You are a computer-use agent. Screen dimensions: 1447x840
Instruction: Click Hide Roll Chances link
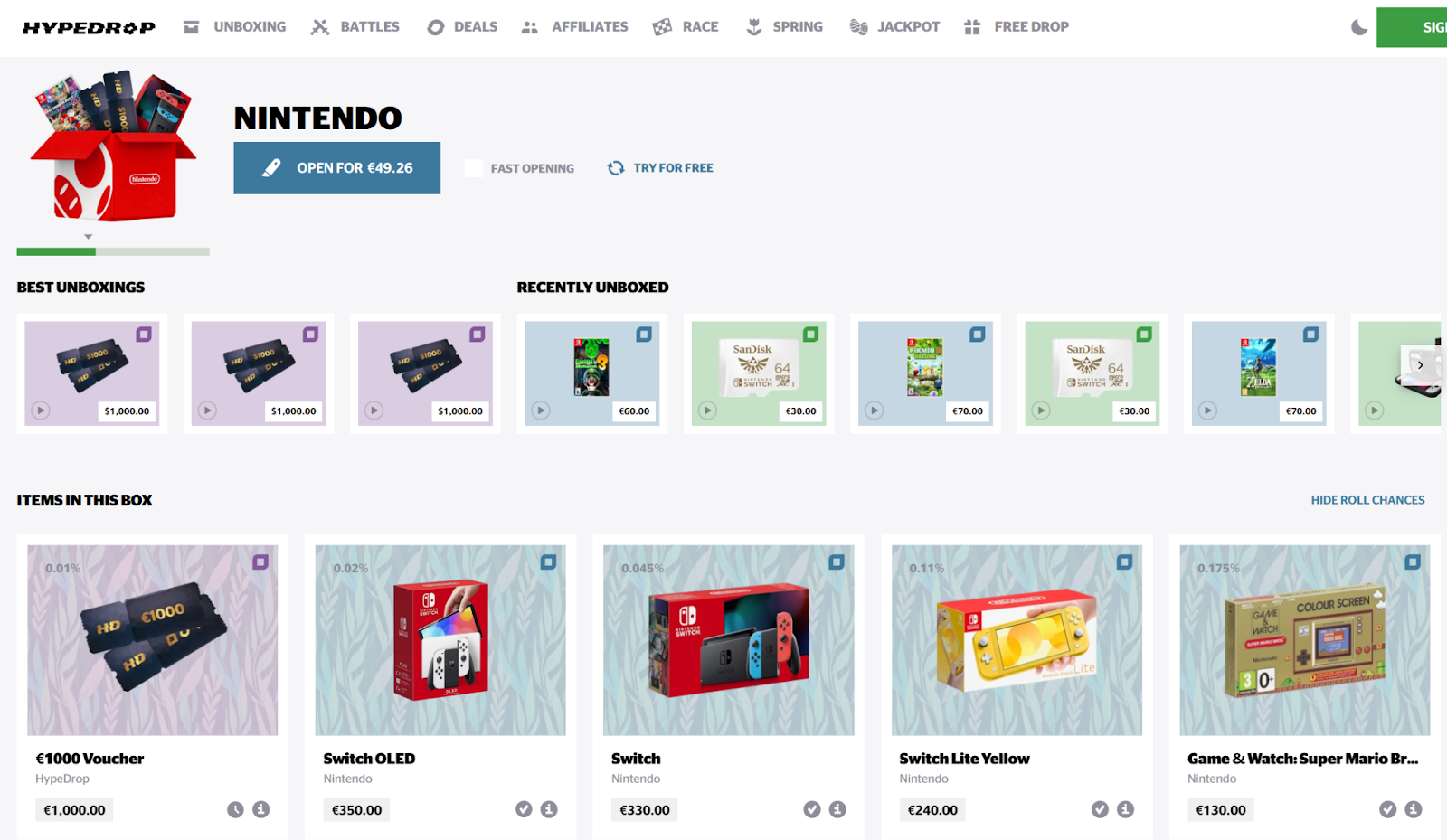click(x=1367, y=500)
